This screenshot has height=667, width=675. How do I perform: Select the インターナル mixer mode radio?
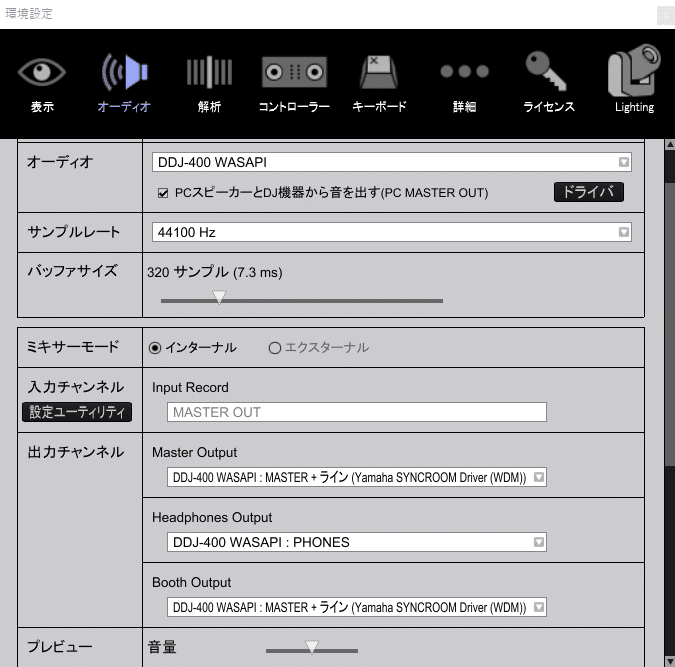click(x=155, y=348)
